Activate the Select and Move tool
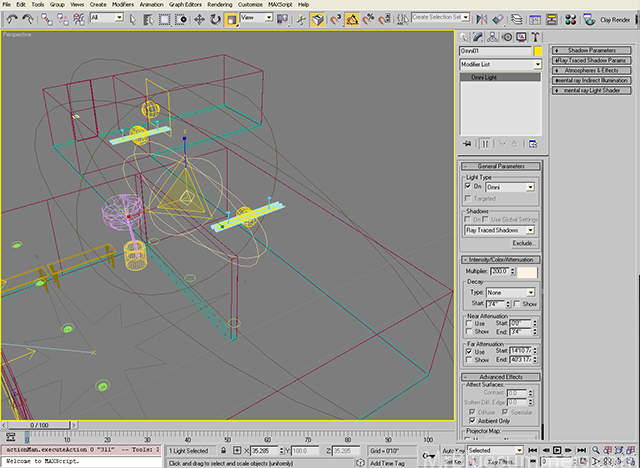 [199, 19]
